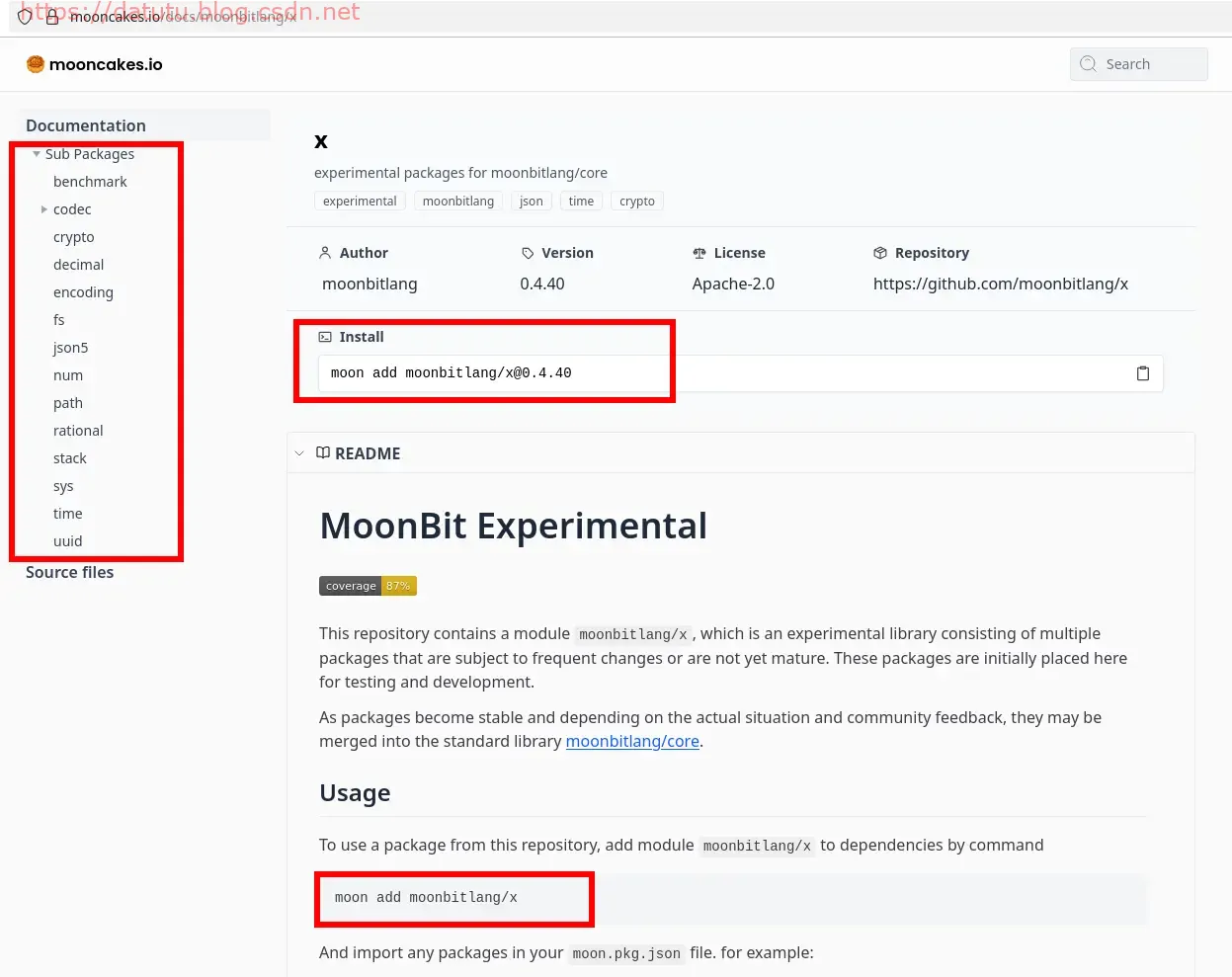This screenshot has height=977, width=1232.
Task: Click the json keyword tag
Action: click(x=532, y=202)
